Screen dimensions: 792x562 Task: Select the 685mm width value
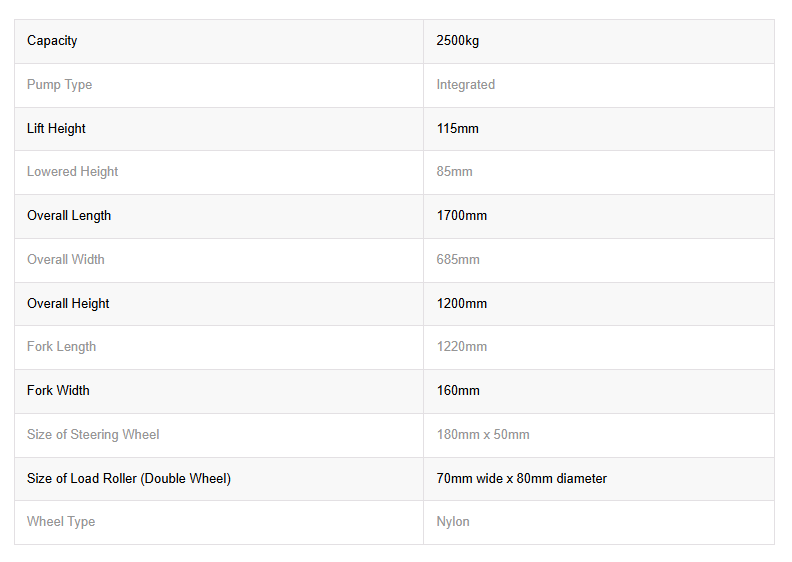458,260
